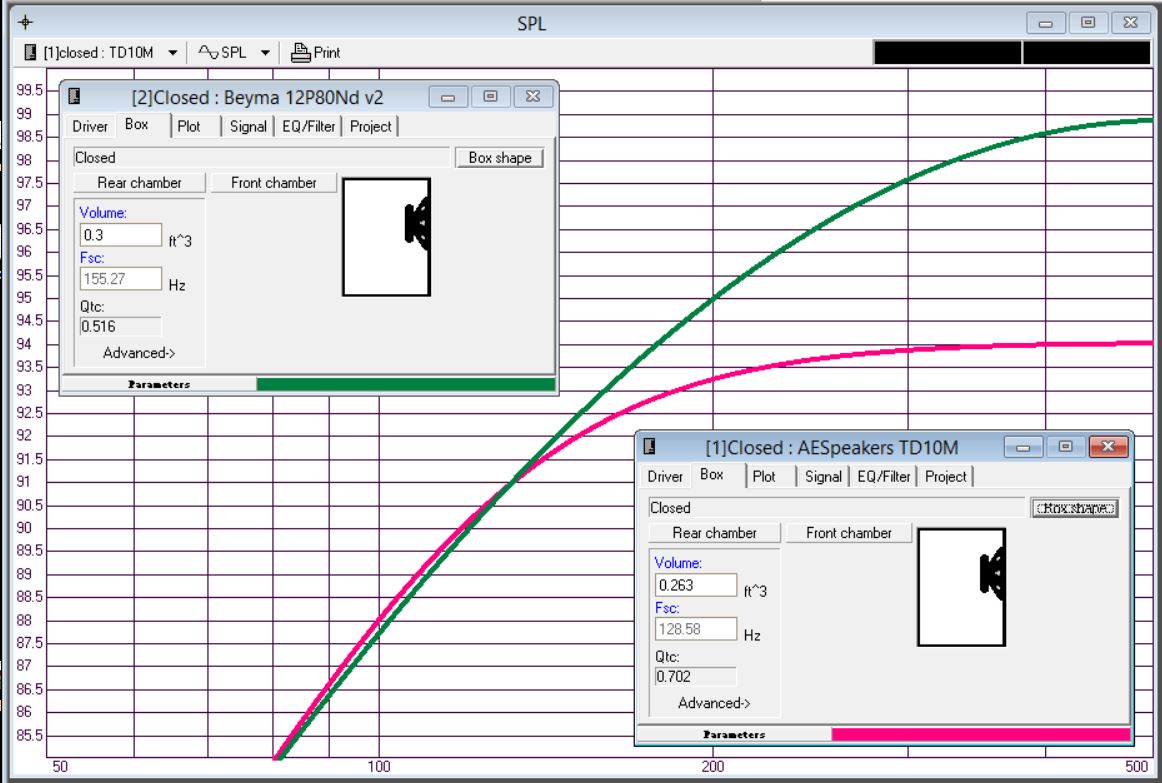Open the SPL graph type dropdown arrow
The image size is (1162, 783).
click(x=265, y=53)
